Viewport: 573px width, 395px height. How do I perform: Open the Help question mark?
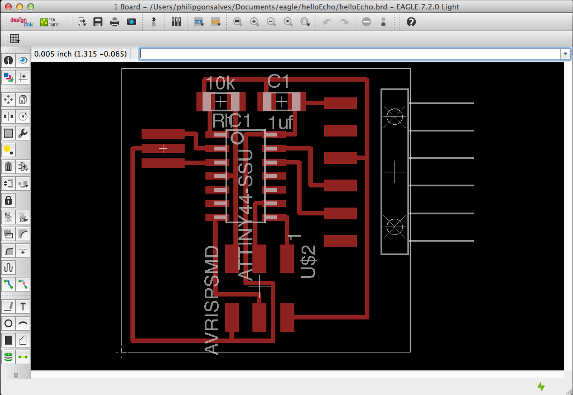click(x=411, y=22)
